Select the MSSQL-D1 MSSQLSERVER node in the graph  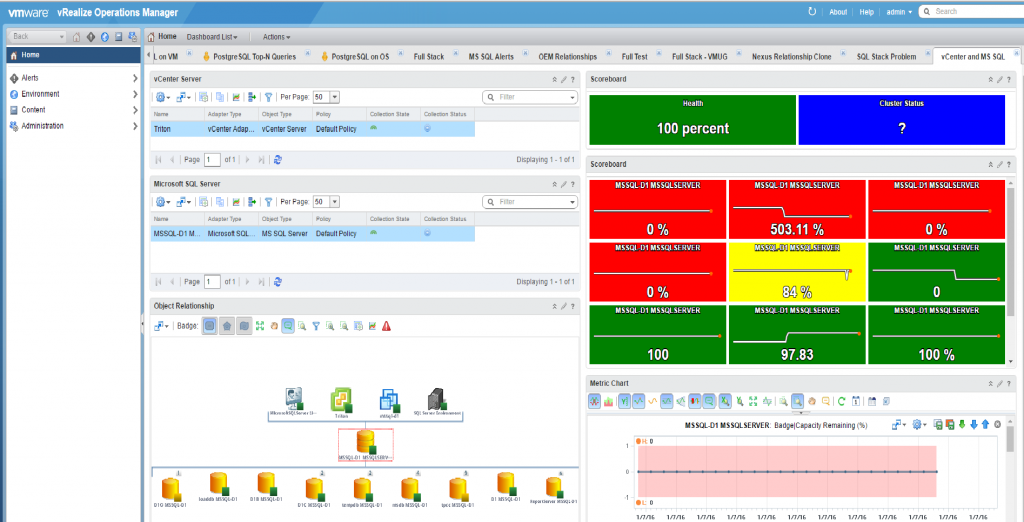(365, 444)
